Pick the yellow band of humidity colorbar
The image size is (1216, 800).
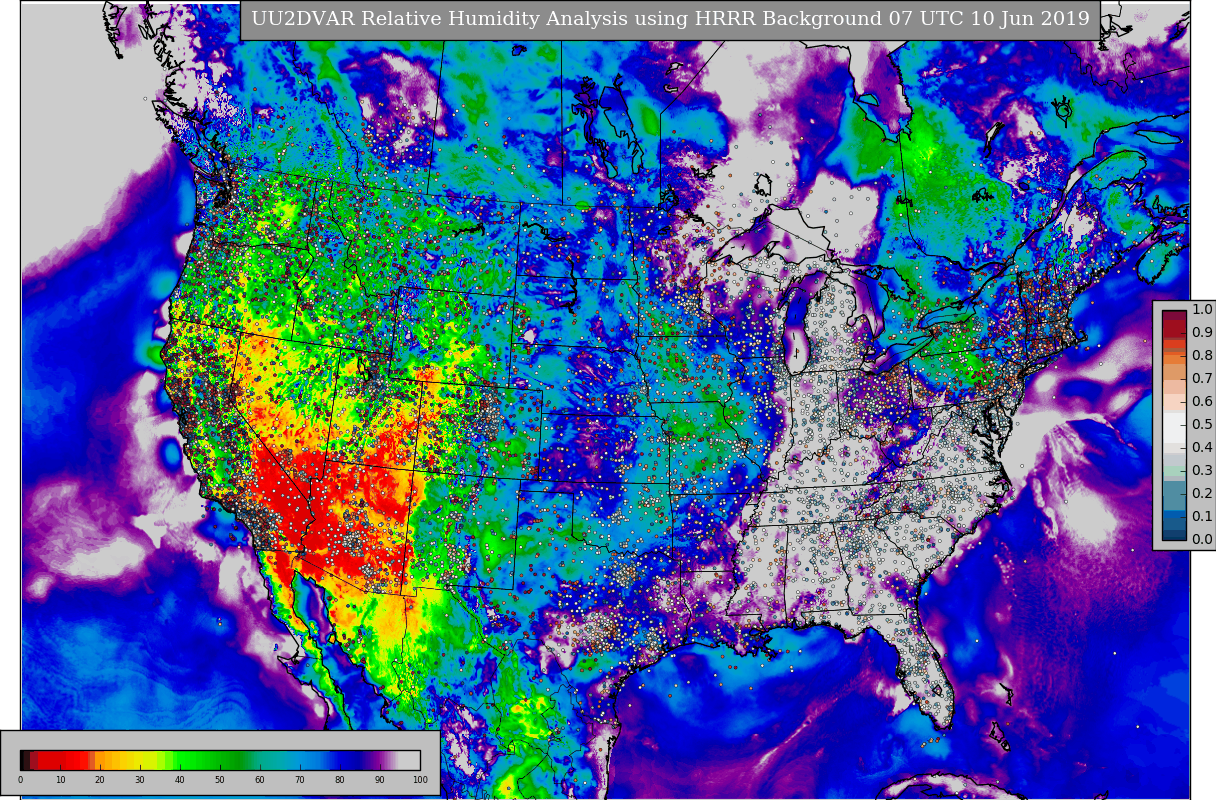tap(140, 760)
